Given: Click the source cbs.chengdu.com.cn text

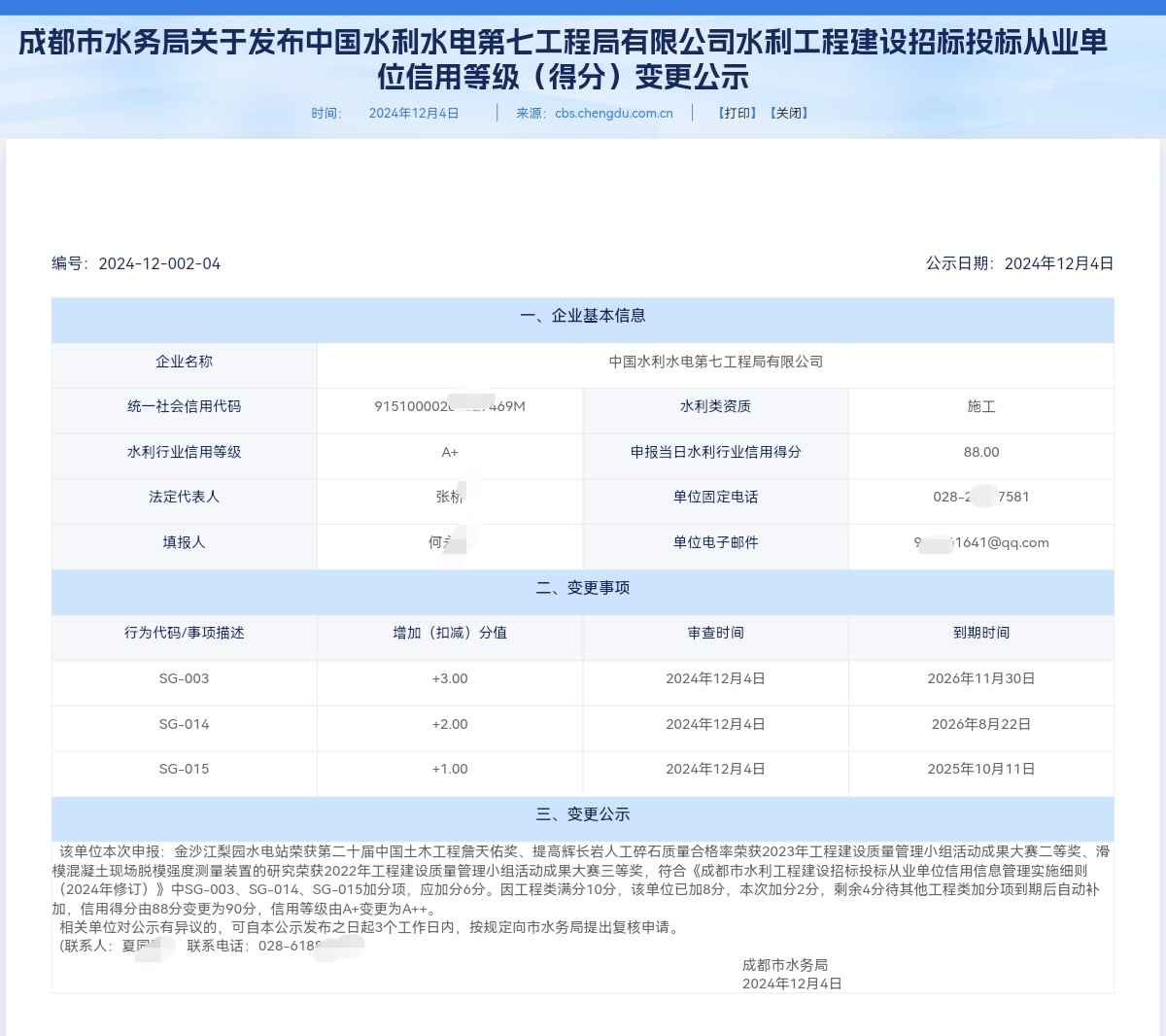Looking at the screenshot, I should [614, 113].
